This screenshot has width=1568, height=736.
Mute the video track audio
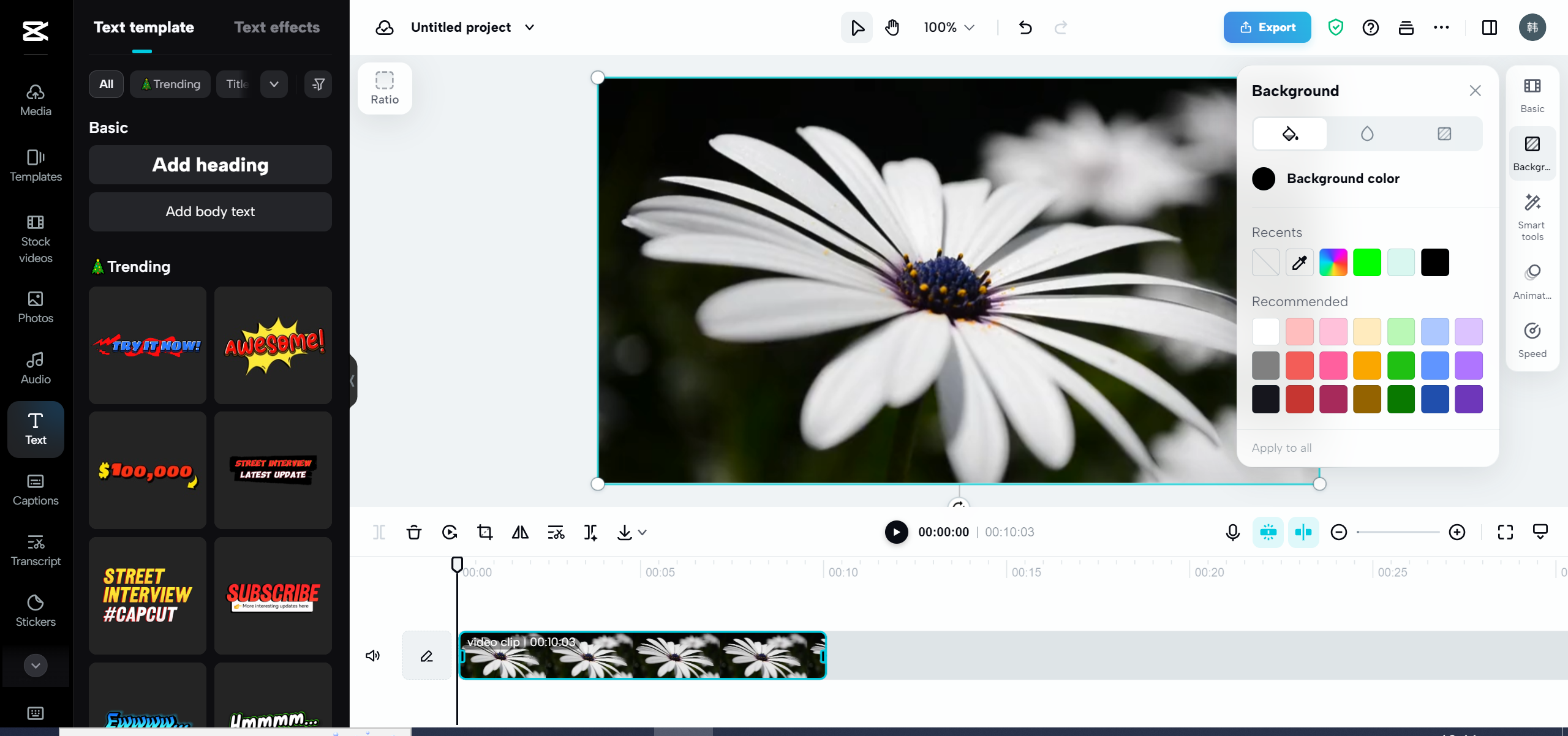pos(373,655)
